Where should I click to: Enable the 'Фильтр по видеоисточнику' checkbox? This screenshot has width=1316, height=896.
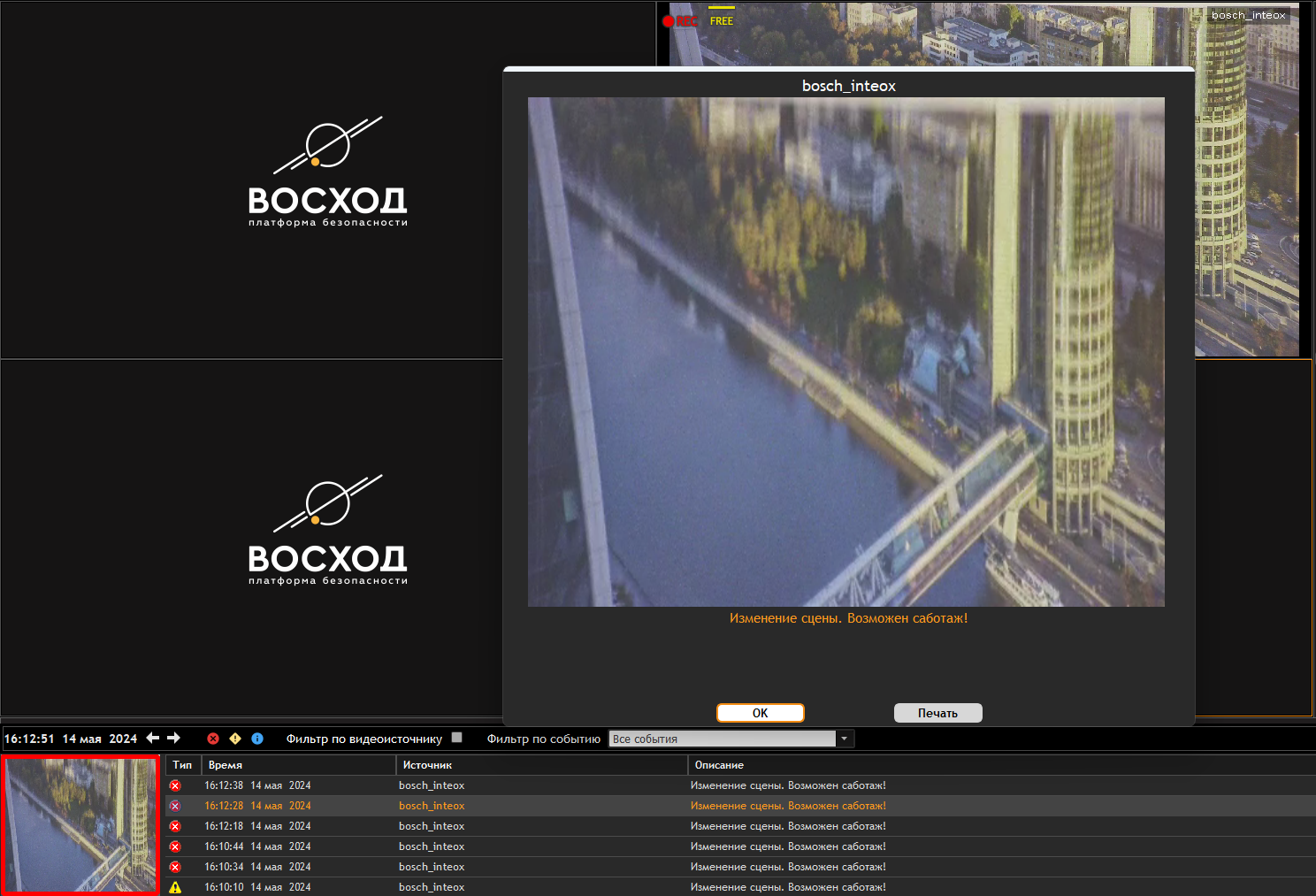point(457,738)
